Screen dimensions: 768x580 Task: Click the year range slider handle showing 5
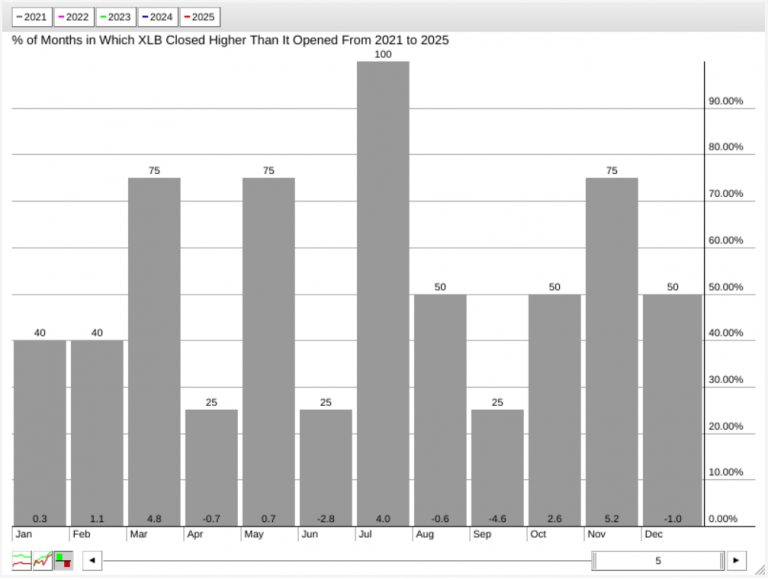[658, 560]
